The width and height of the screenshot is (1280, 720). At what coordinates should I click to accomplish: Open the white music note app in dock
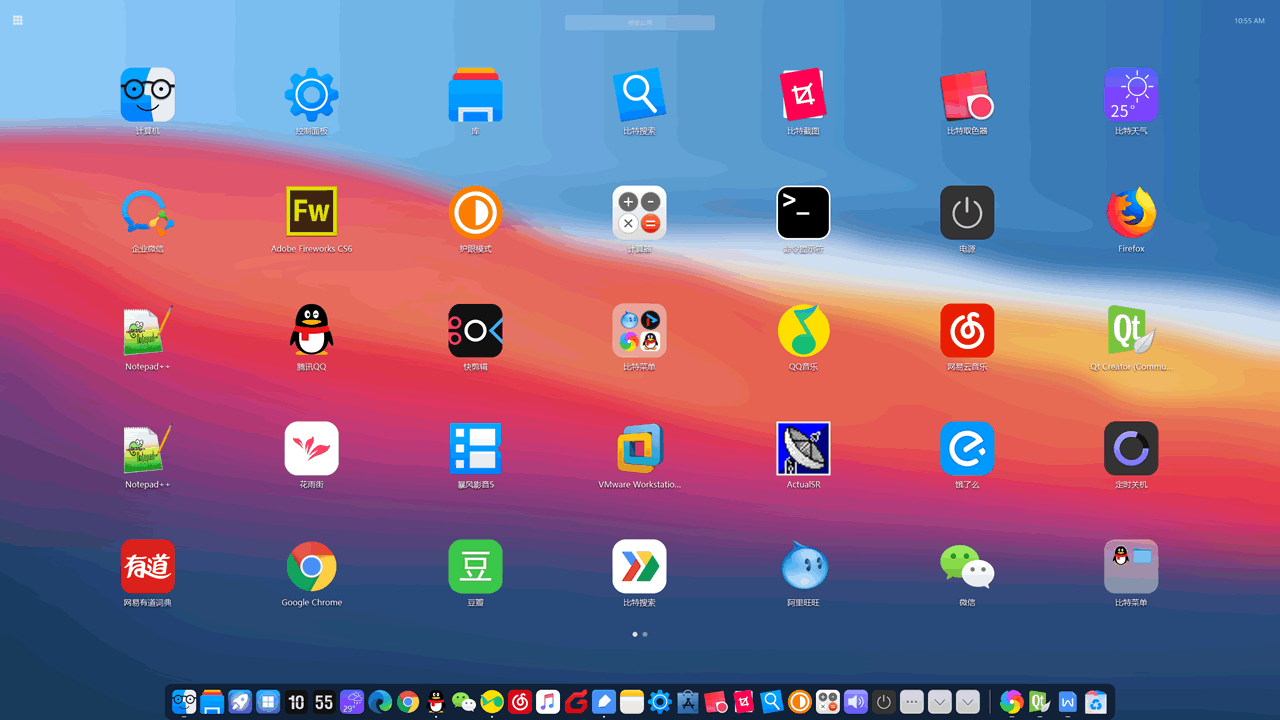[548, 702]
